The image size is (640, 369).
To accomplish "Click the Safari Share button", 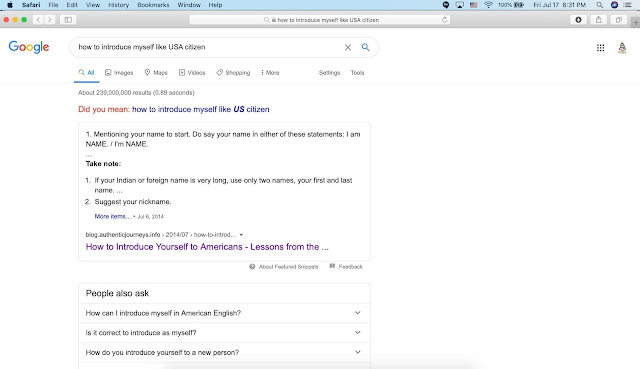I will tap(598, 20).
